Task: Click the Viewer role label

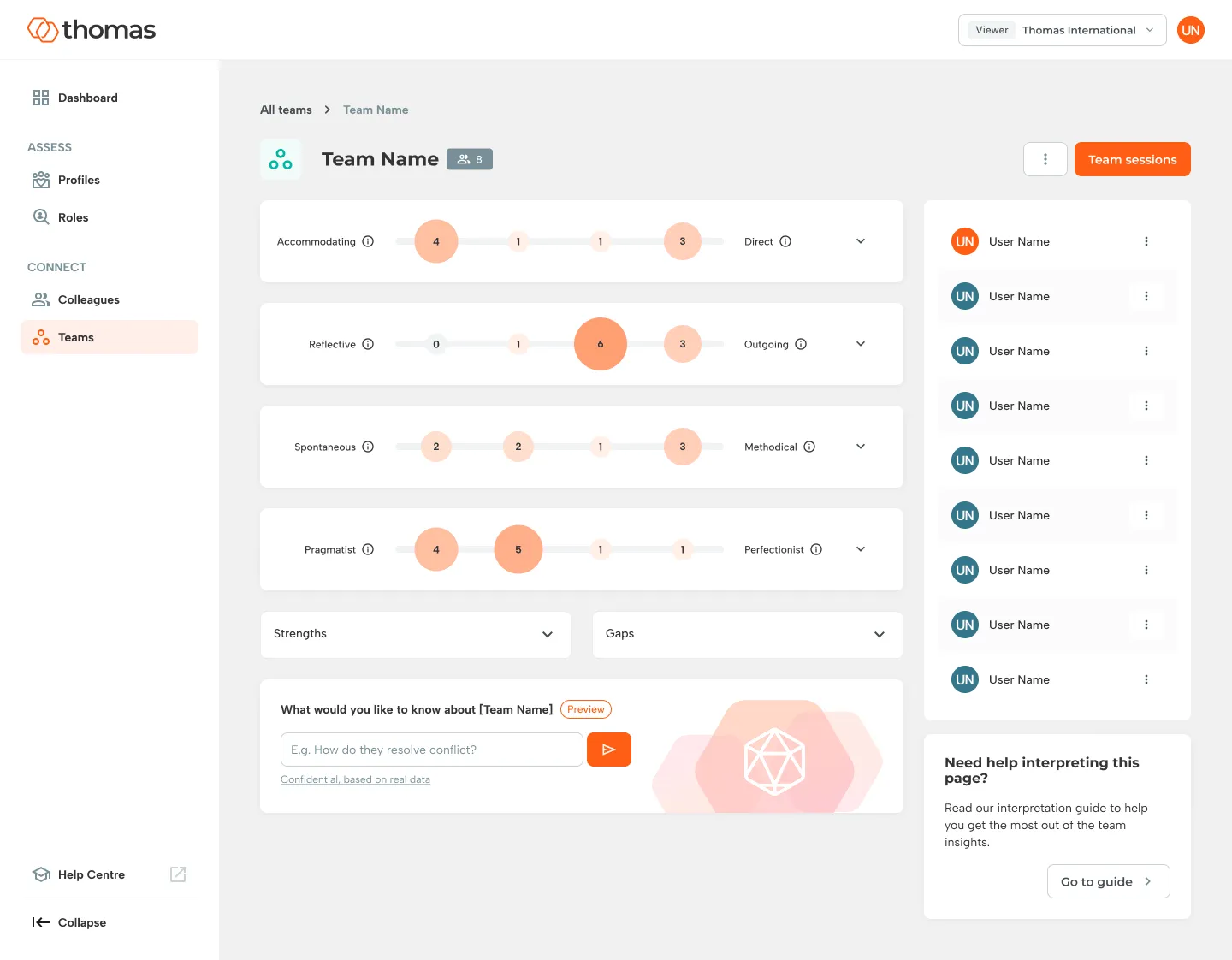Action: coord(992,30)
